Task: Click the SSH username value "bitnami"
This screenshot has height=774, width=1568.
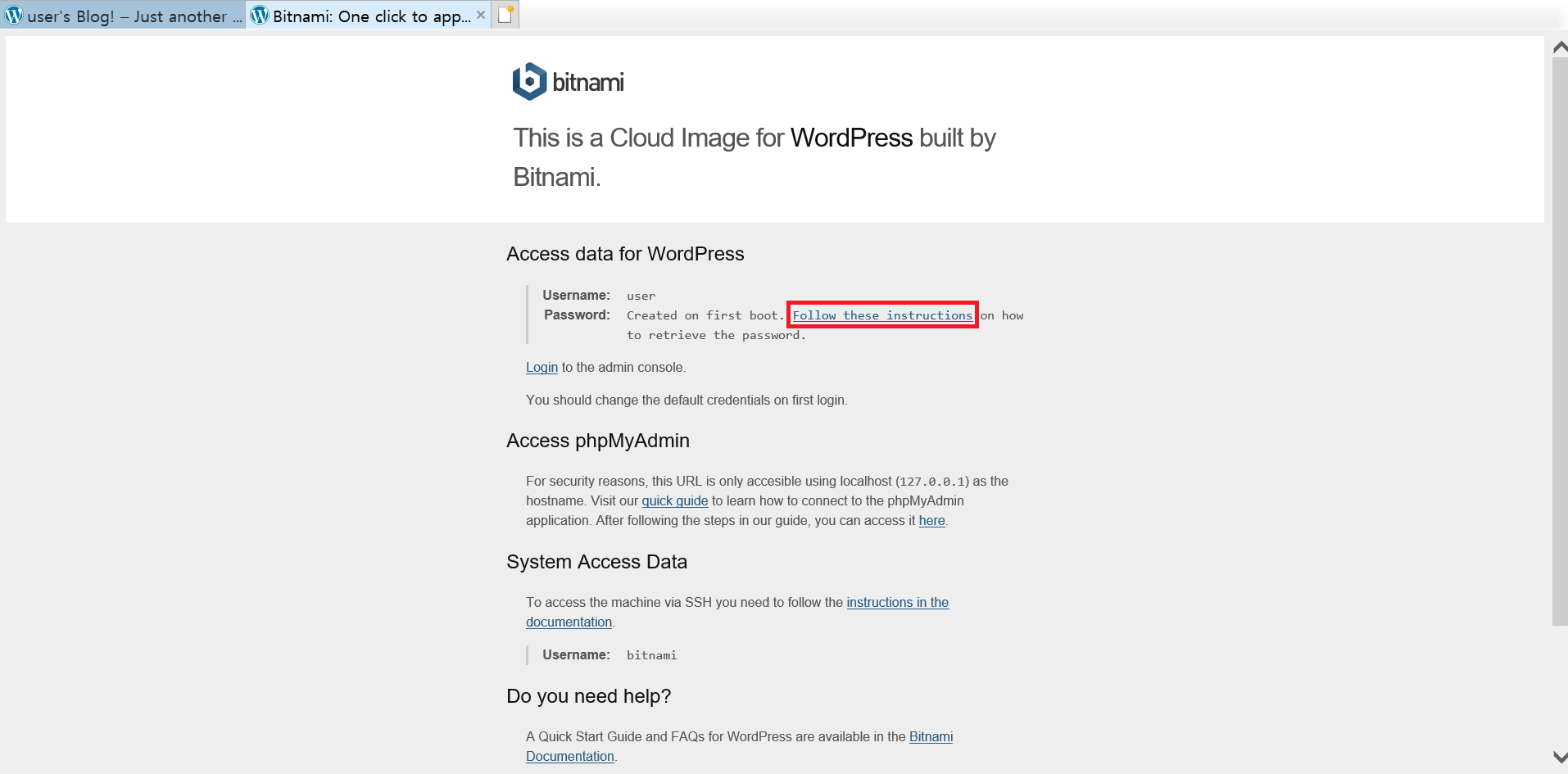Action: coord(651,655)
